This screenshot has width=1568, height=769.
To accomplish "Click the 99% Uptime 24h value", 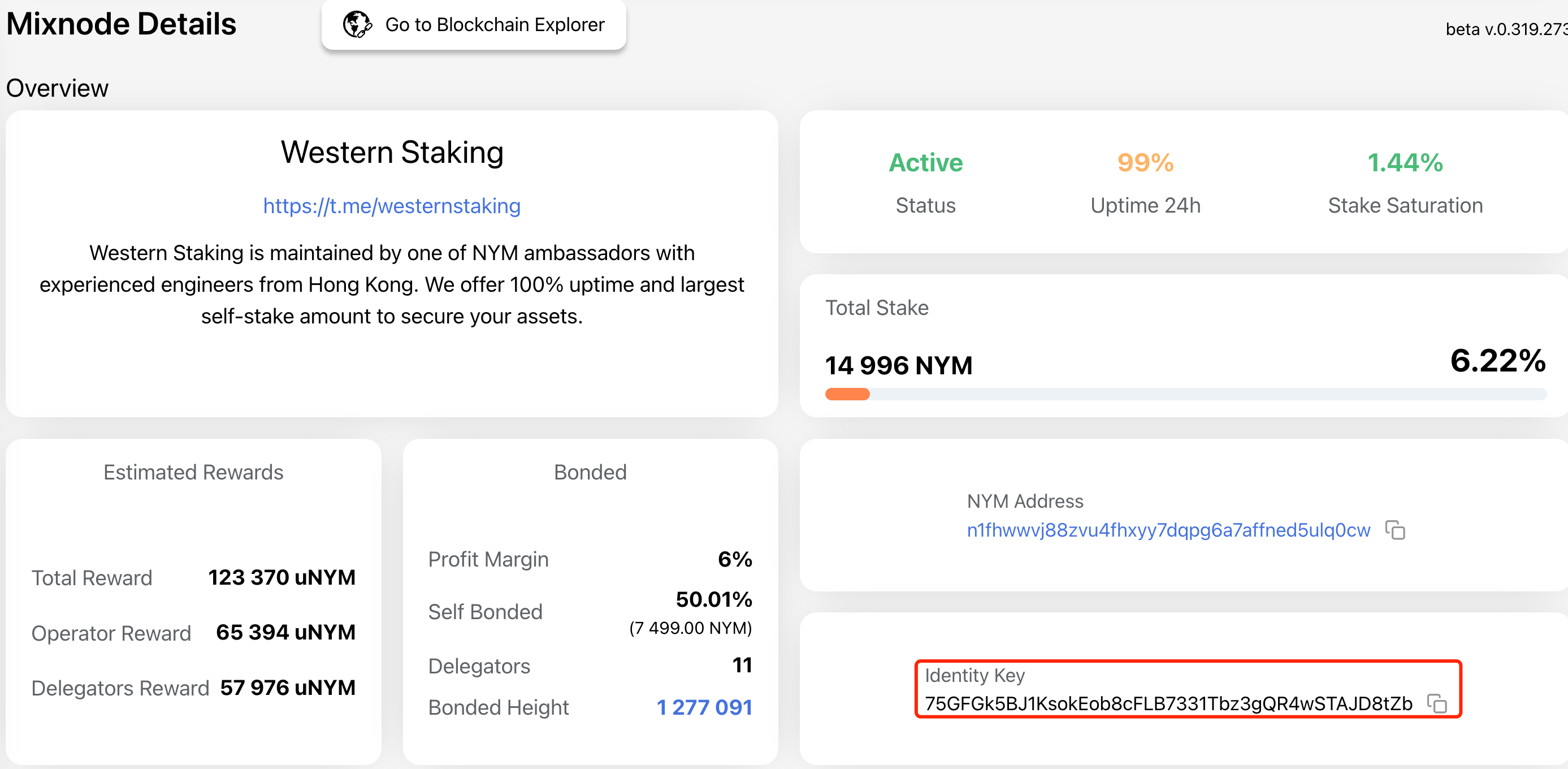I will pos(1145,163).
